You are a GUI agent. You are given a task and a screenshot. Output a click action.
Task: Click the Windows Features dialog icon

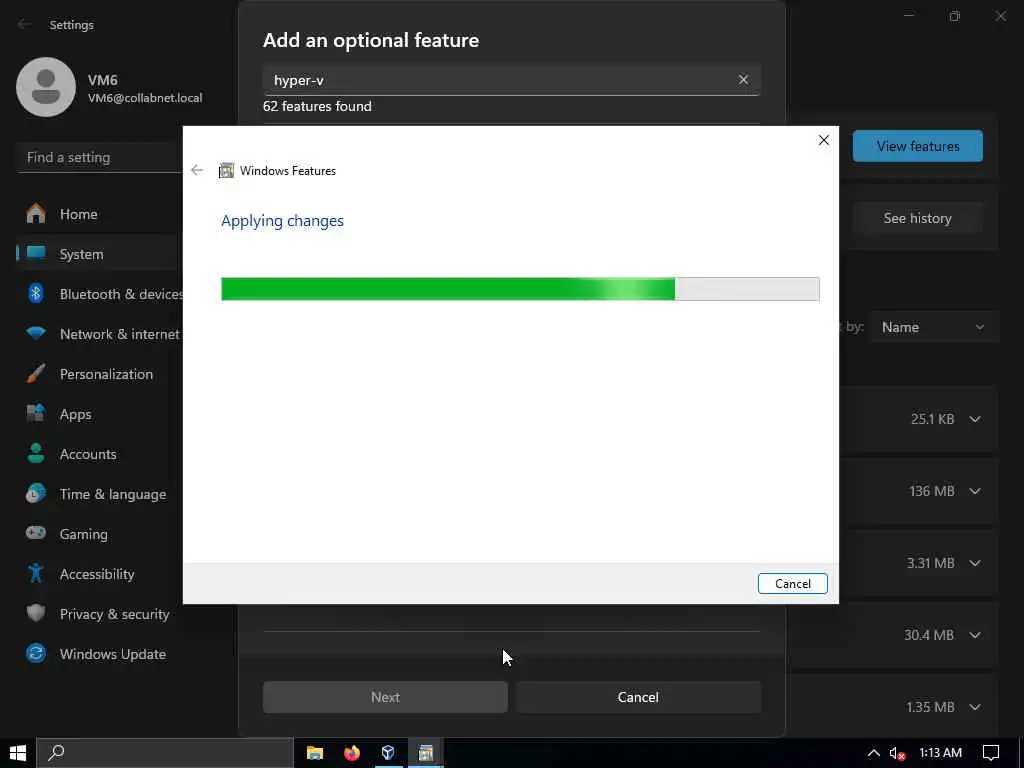pos(226,170)
